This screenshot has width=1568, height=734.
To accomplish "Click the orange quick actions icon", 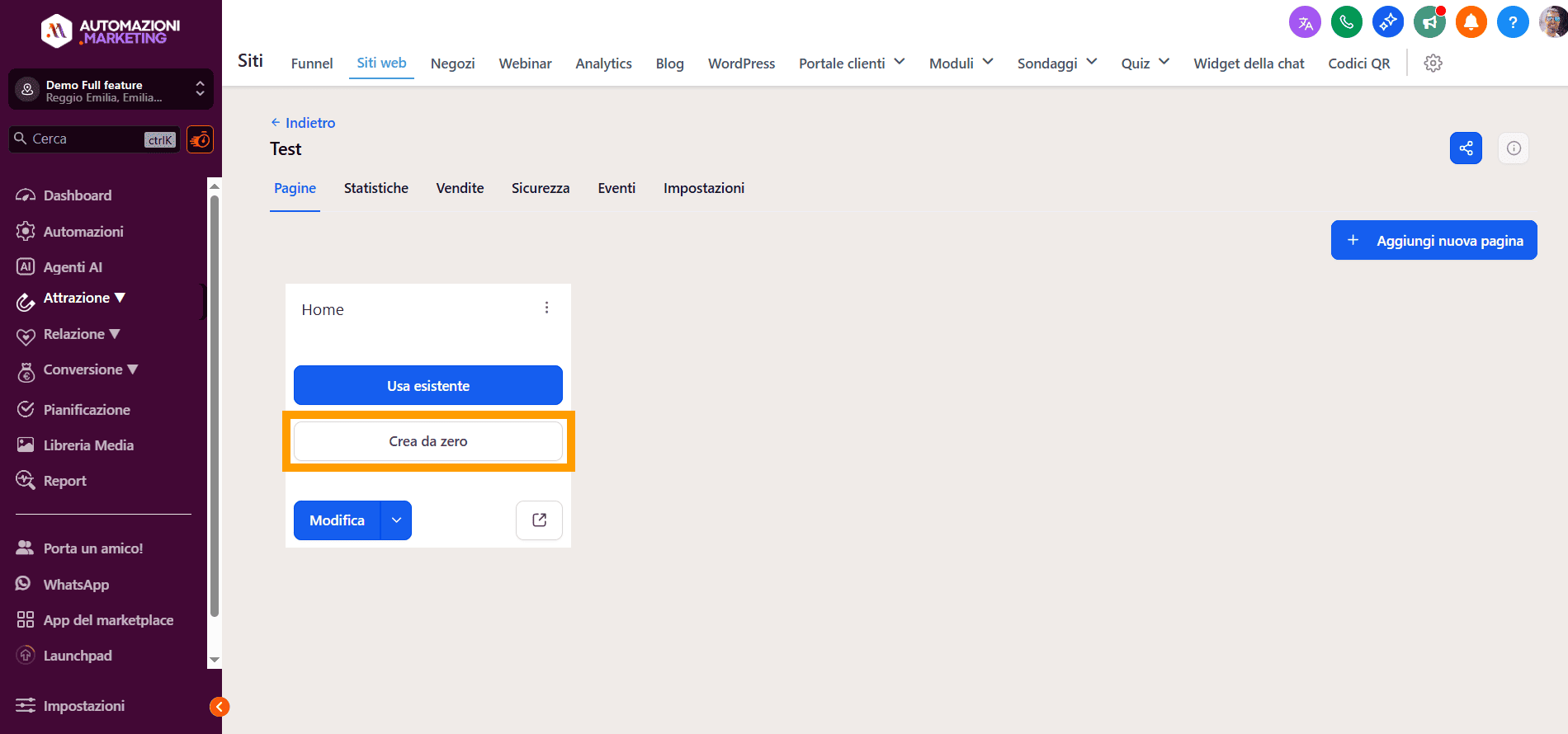I will click(x=200, y=139).
